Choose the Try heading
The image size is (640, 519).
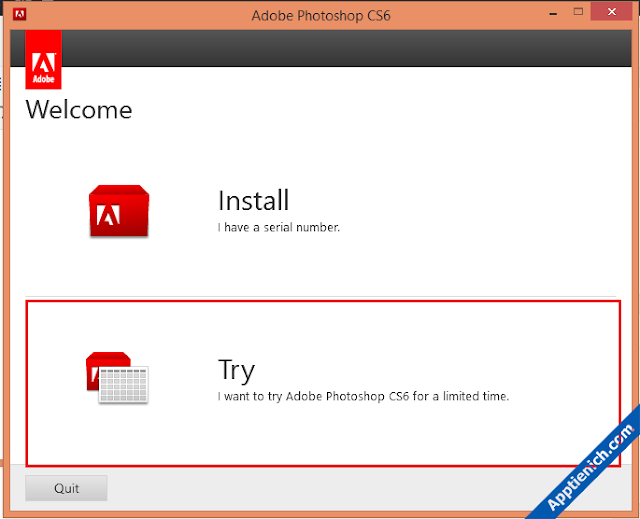point(236,370)
